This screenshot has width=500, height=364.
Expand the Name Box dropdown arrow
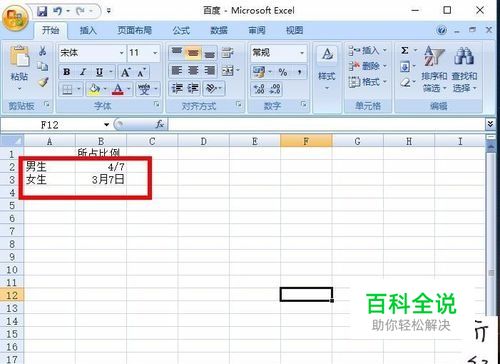pos(106,125)
